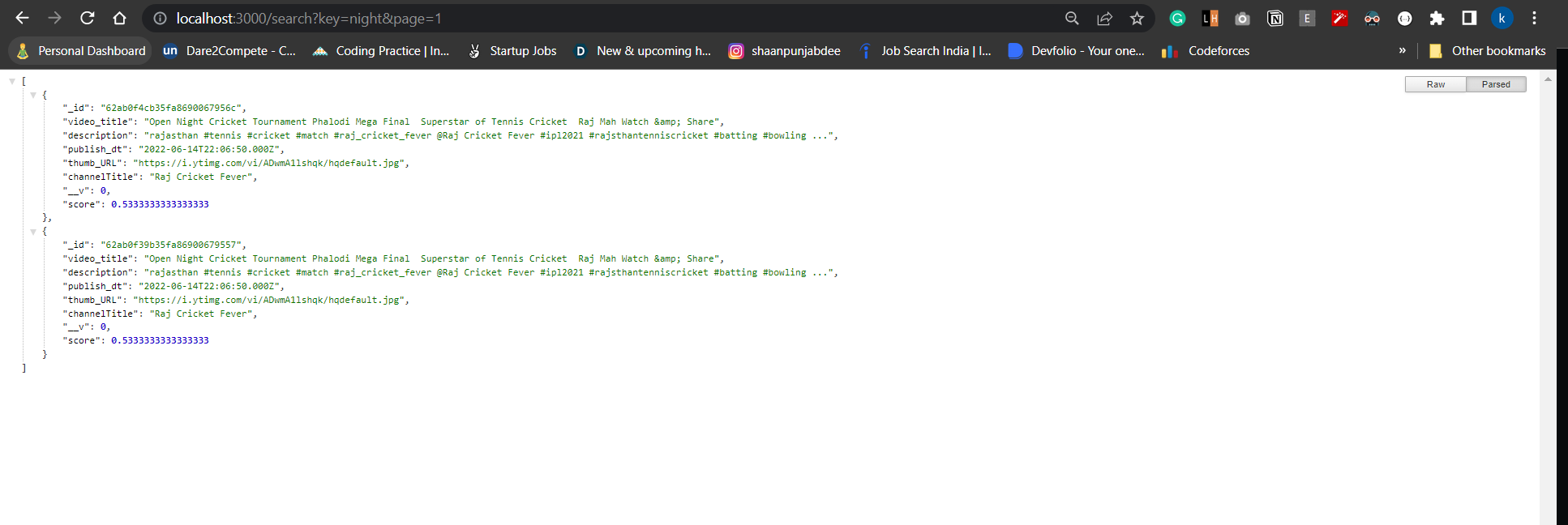View site information for localhost
The width and height of the screenshot is (1568, 525).
coord(161,19)
